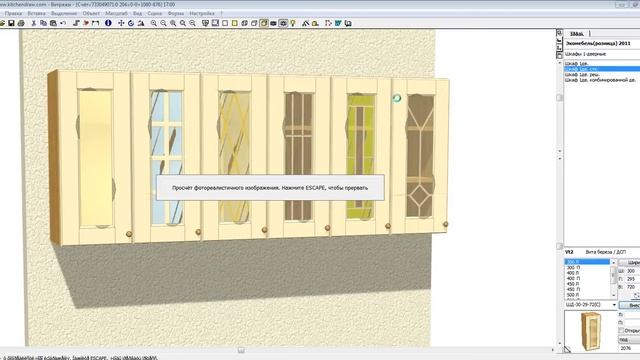This screenshot has height=360, width=640.
Task: Click the height field showing 720
Action: click(x=633, y=287)
